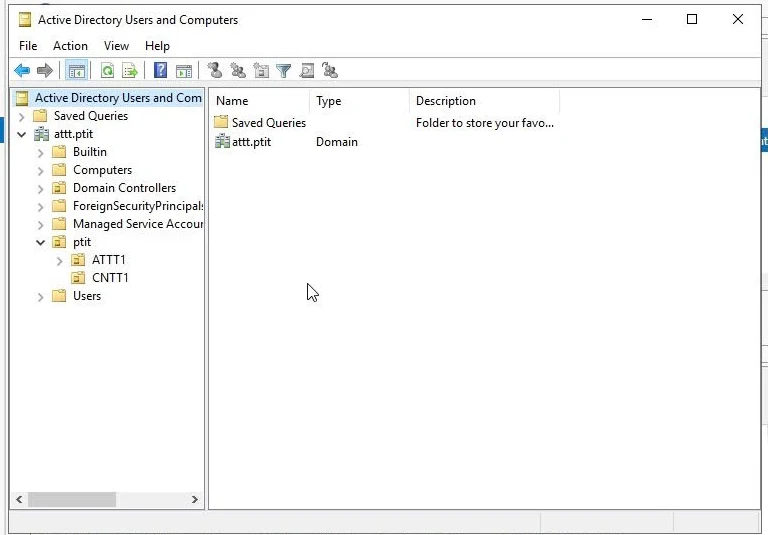Toggle Show/Hide Console Tree button
Viewport: 768px width, 535px height.
pos(76,71)
